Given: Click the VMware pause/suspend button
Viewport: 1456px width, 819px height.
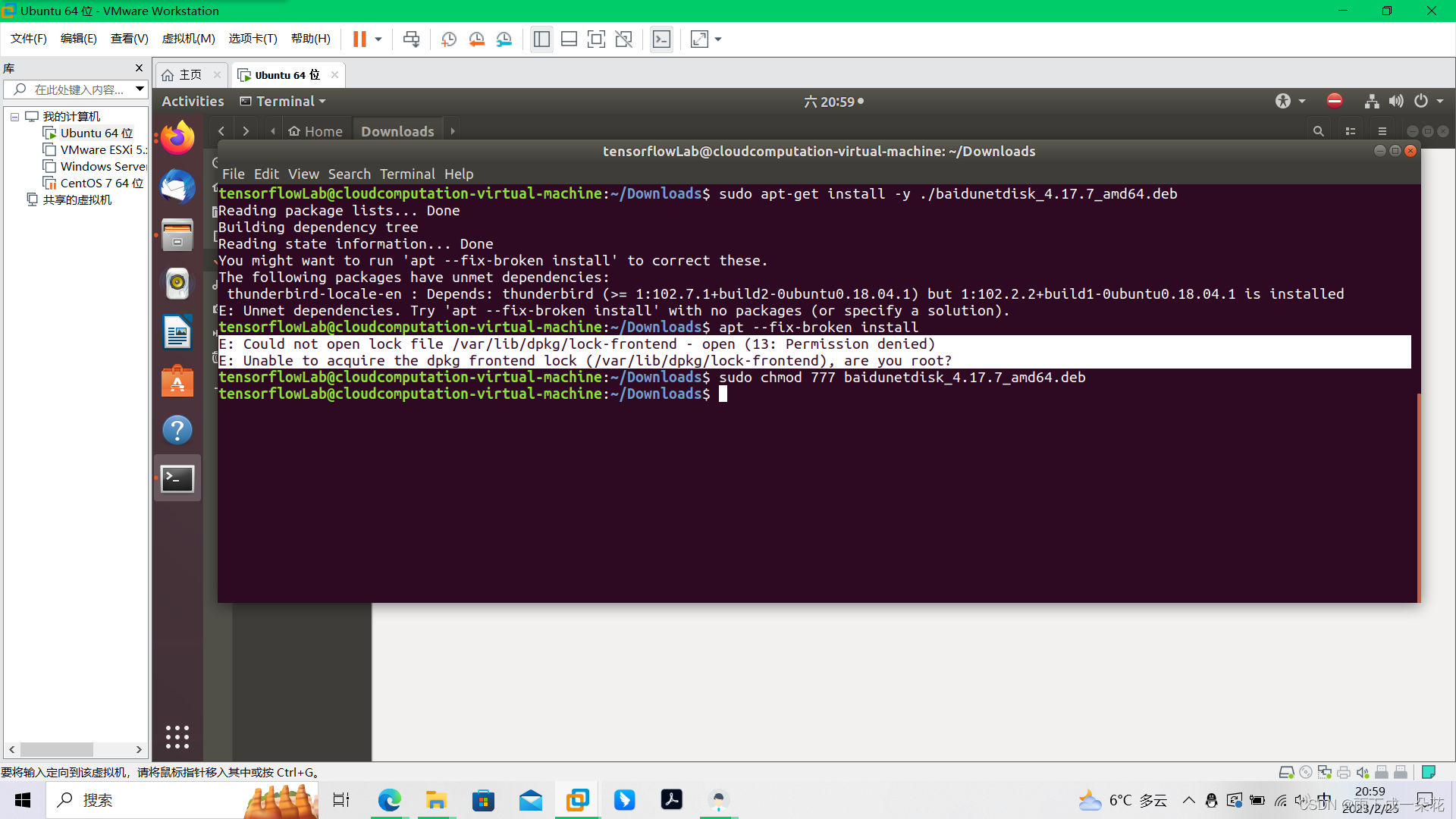Looking at the screenshot, I should tap(359, 39).
